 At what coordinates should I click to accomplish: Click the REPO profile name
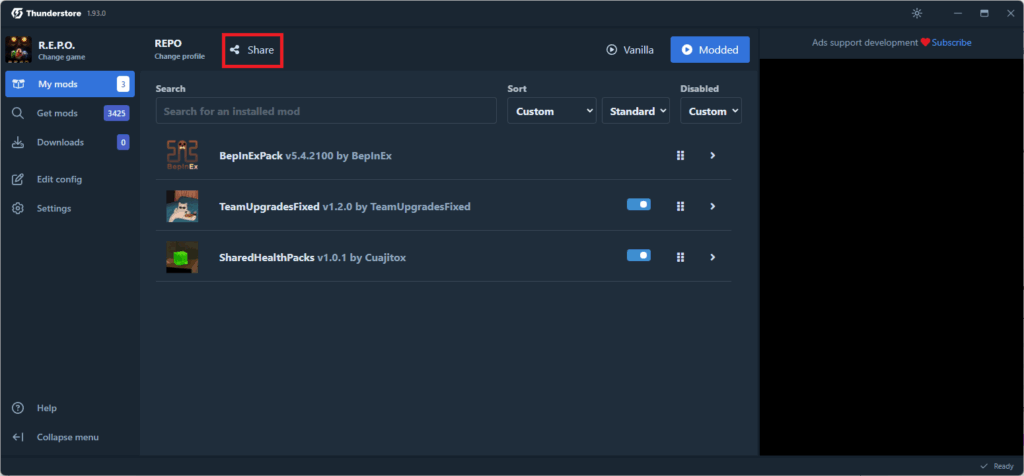[x=168, y=44]
